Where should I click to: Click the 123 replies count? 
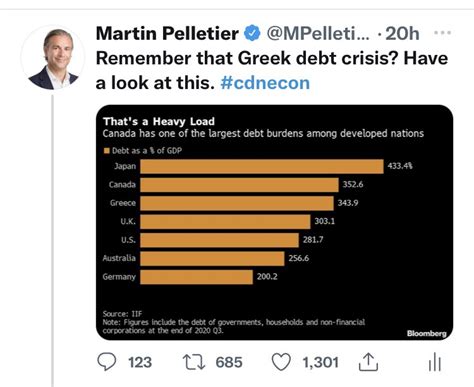(x=140, y=362)
